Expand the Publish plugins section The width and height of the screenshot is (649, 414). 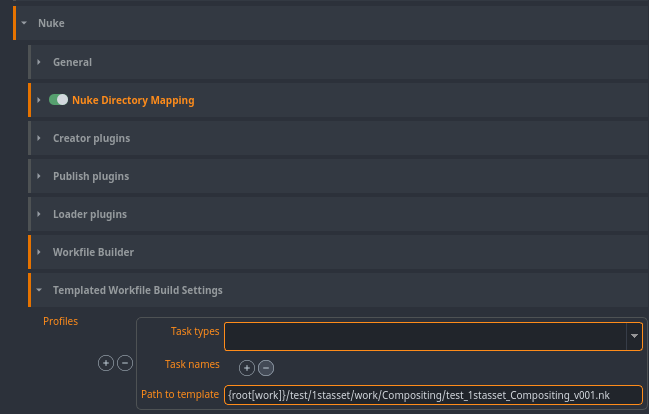tap(39, 176)
